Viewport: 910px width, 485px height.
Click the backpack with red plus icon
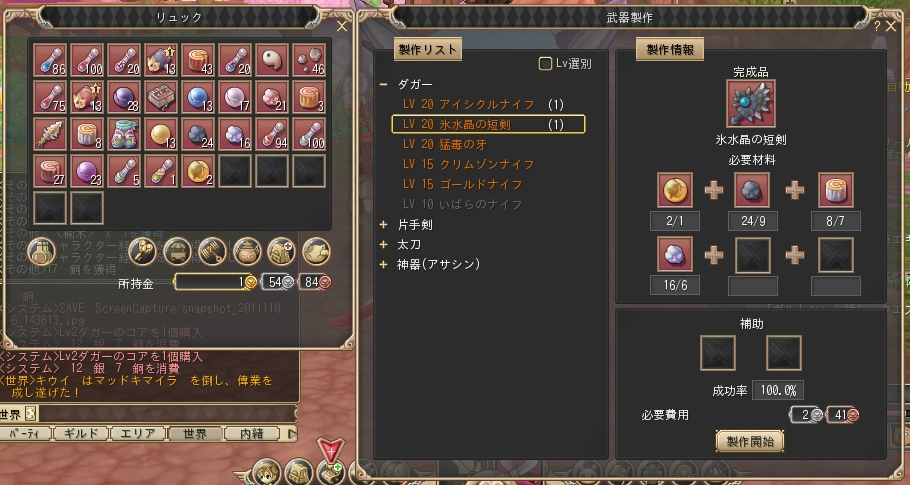(x=281, y=252)
